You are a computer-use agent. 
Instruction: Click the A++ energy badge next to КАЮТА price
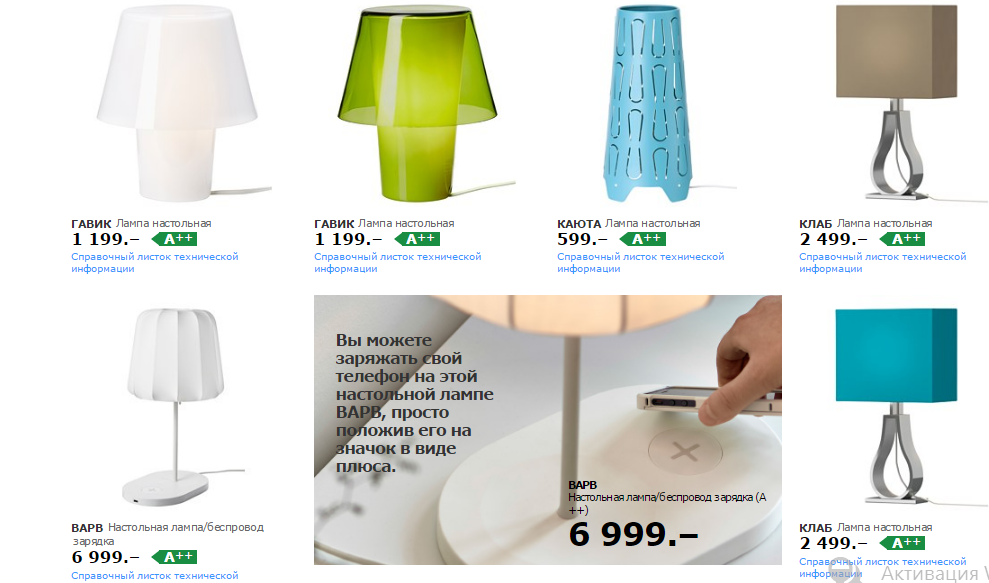pos(643,239)
